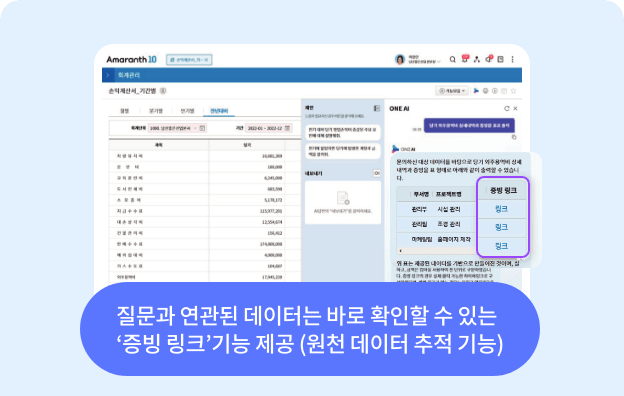Image resolution: width=624 pixels, height=396 pixels.
Task: Click the result table horizontal scrollbar arrow
Action: (x=400, y=251)
